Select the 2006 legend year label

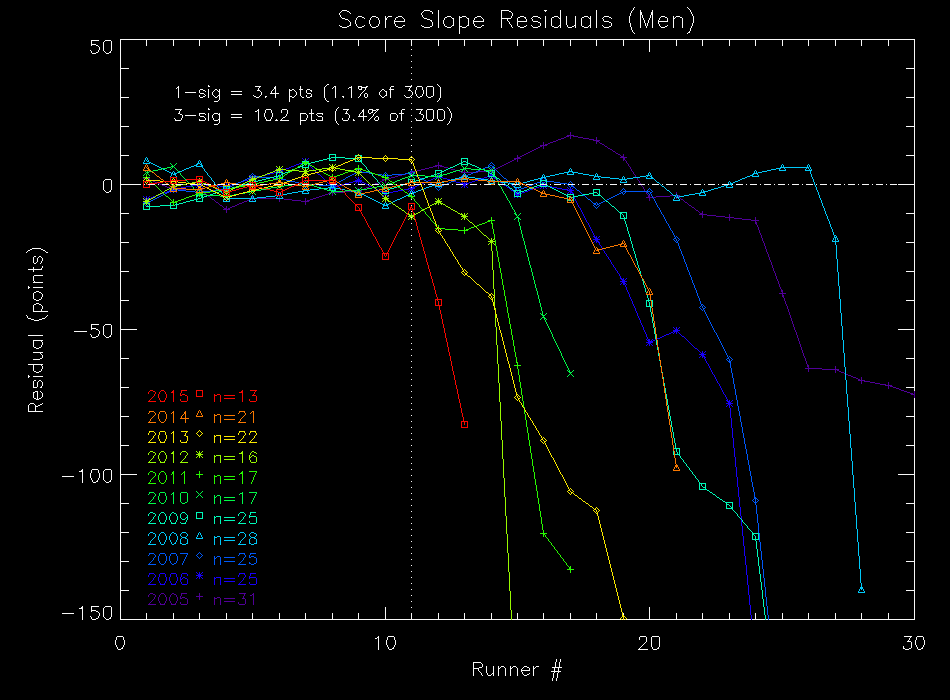coord(168,580)
